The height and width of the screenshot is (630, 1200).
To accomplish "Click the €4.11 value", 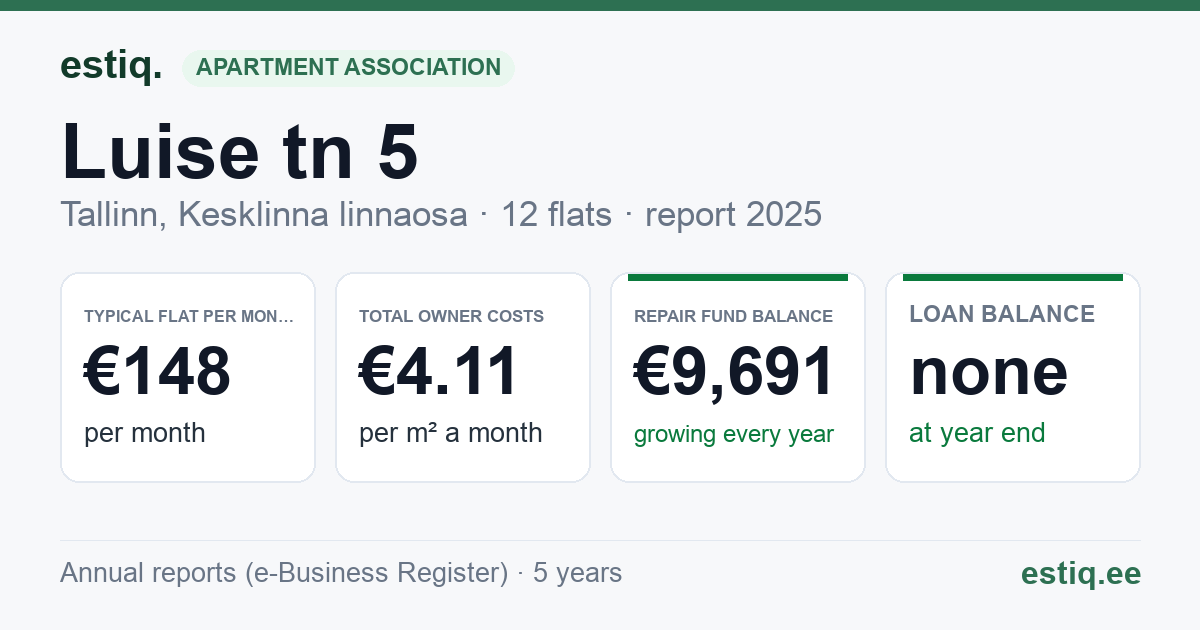I will [438, 372].
